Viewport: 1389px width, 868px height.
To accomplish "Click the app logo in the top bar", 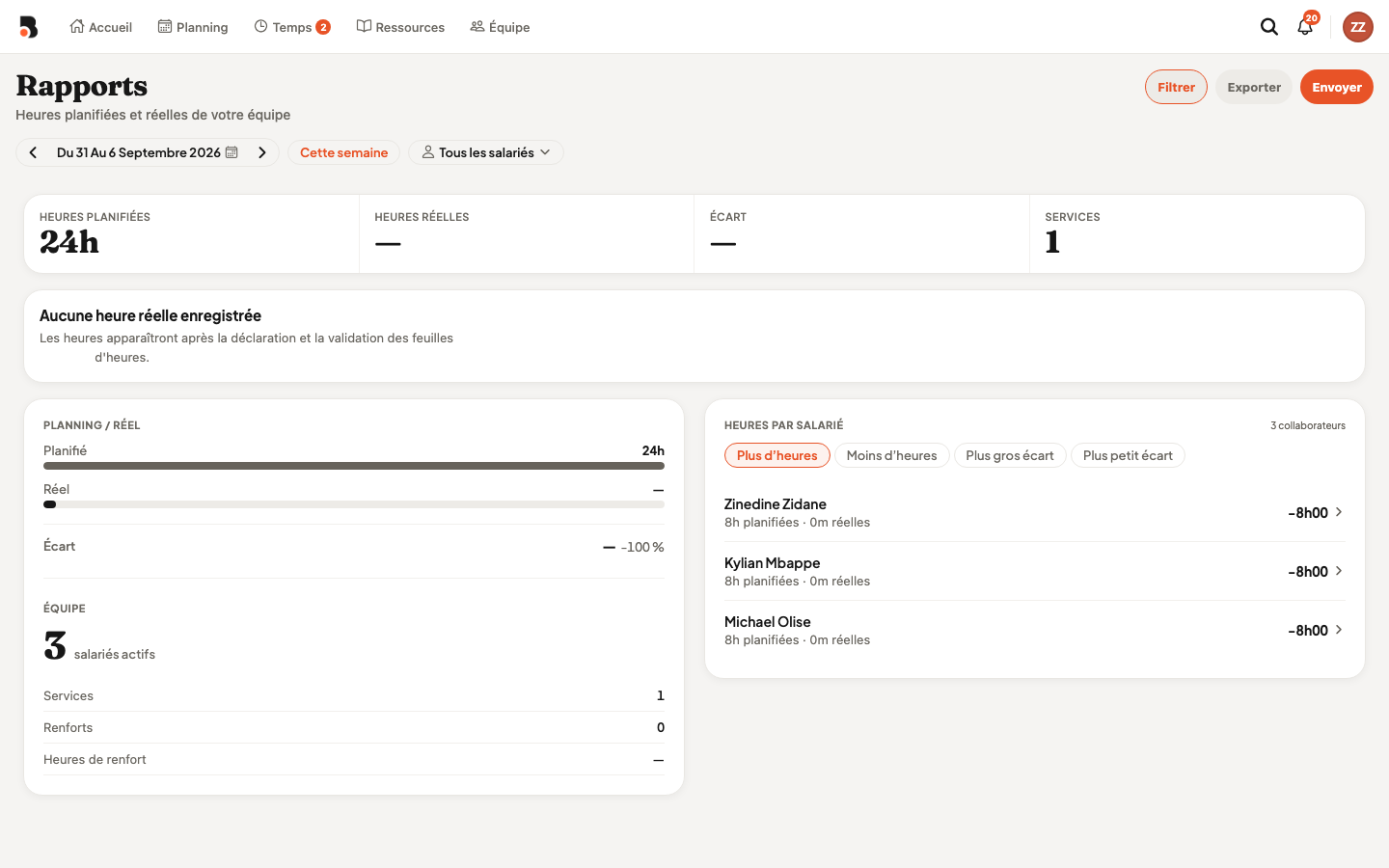I will click(x=29, y=27).
